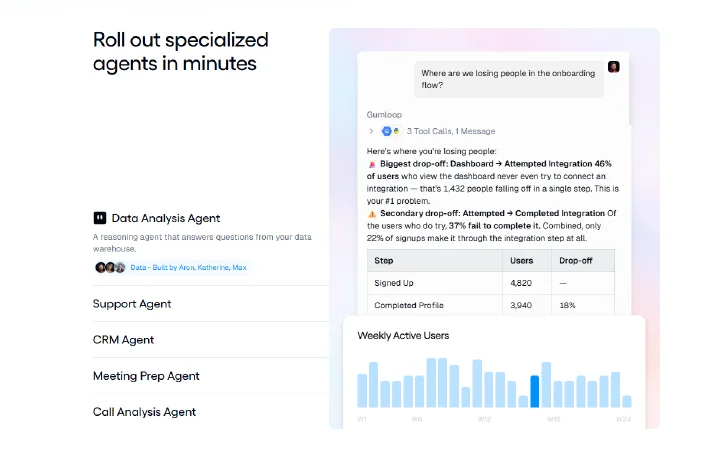
Task: Click the user avatar beside the chat question
Action: click(613, 67)
